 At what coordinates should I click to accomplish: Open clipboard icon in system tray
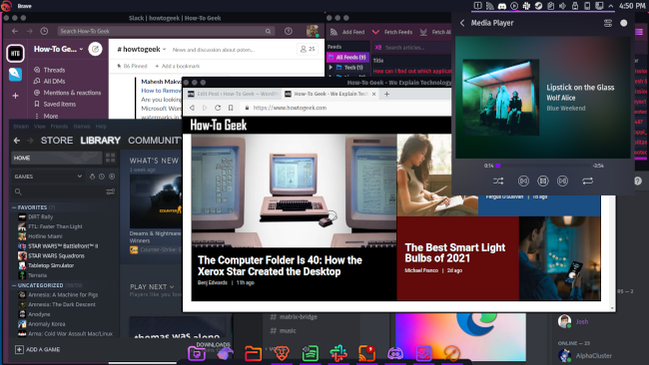pyautogui.click(x=550, y=6)
